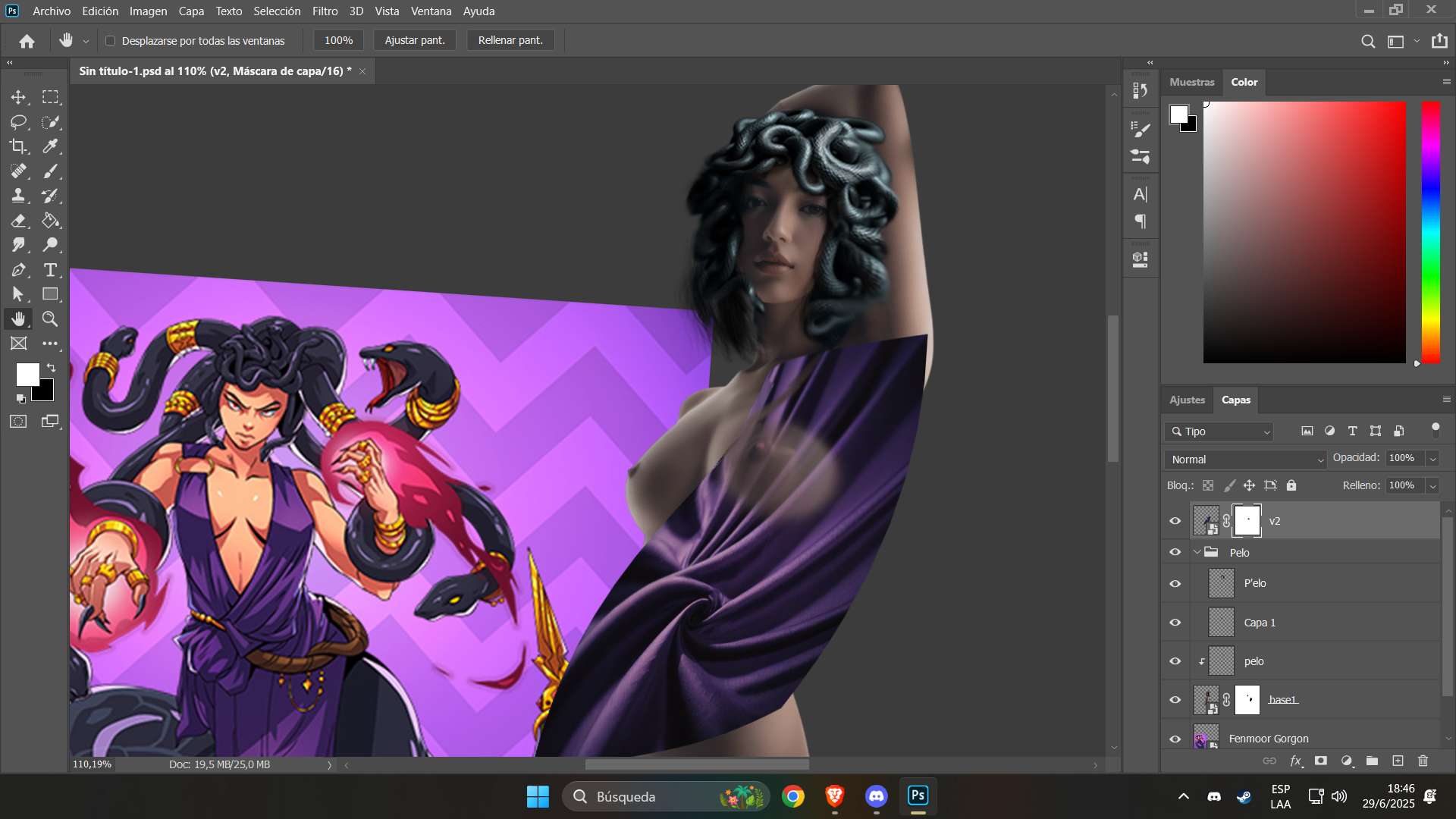The height and width of the screenshot is (819, 1456).
Task: Click the rainbow hue slider strip
Action: point(1431,232)
